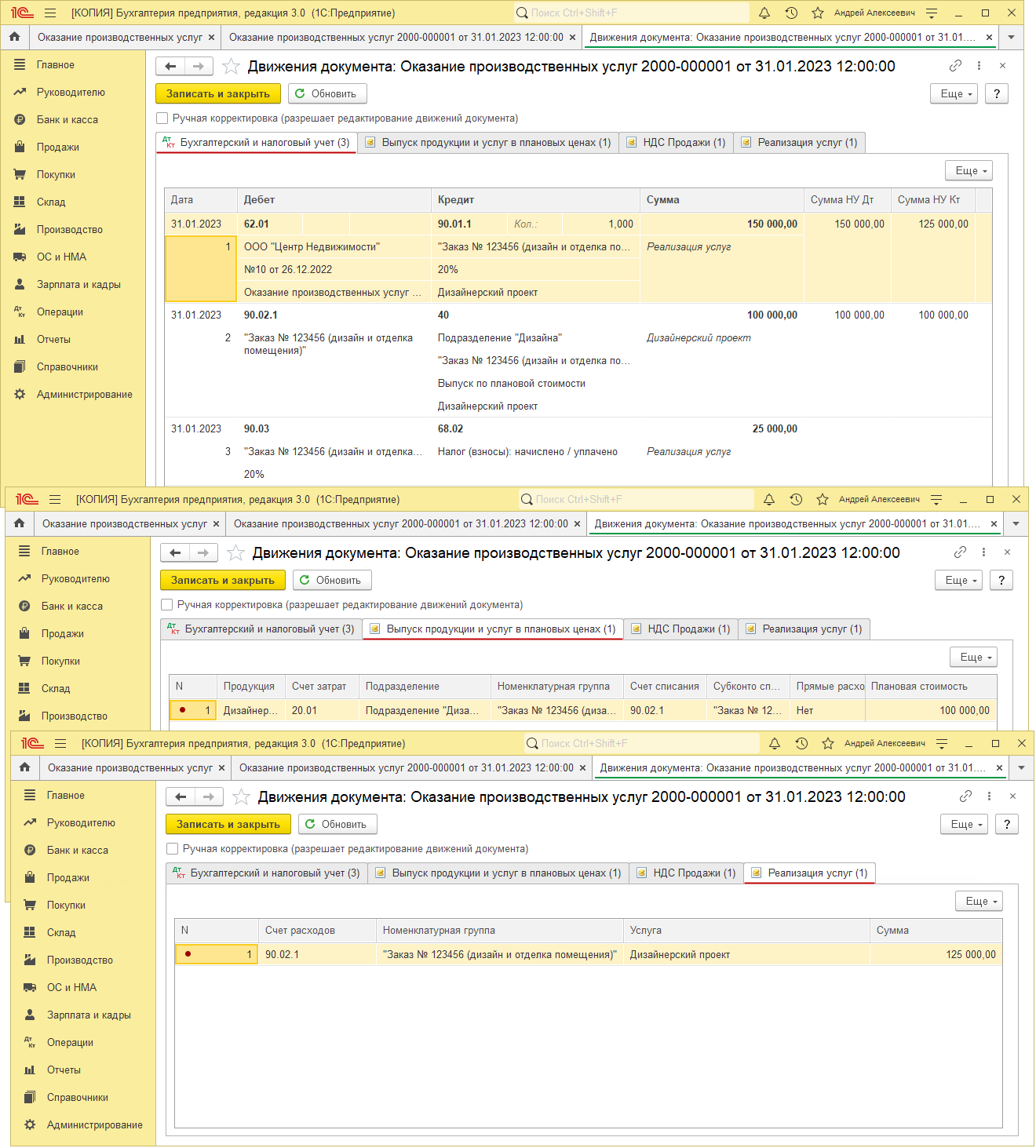Click Обновить button in top window
This screenshot has height=1148, width=1036.
327,94
